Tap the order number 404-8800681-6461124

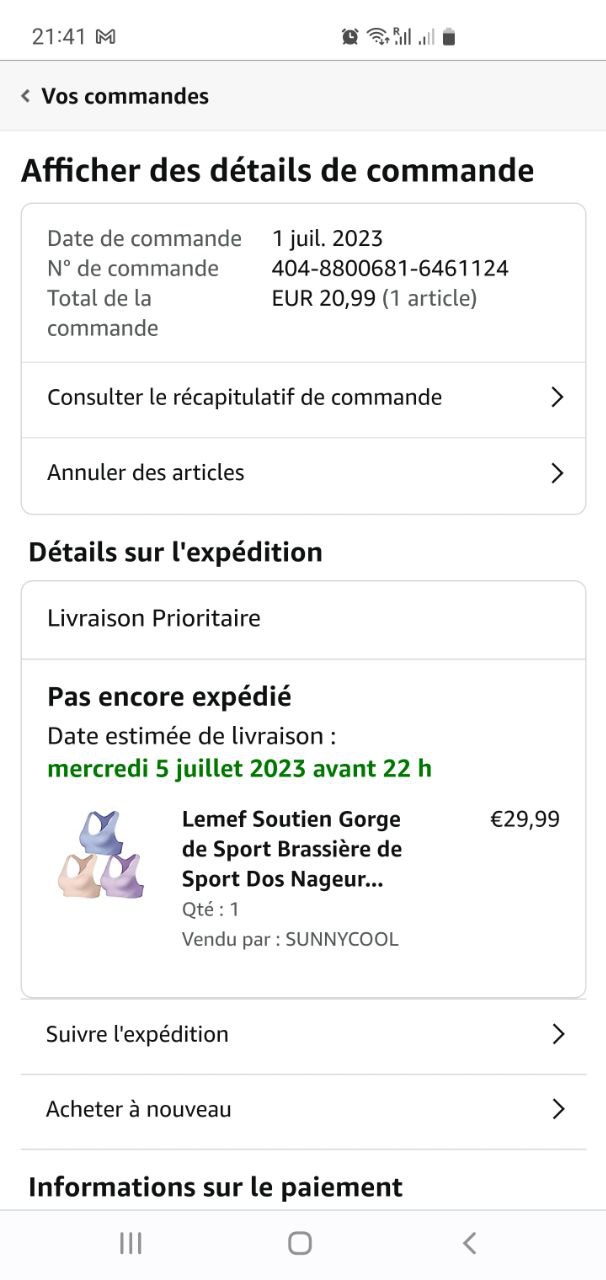coord(390,268)
